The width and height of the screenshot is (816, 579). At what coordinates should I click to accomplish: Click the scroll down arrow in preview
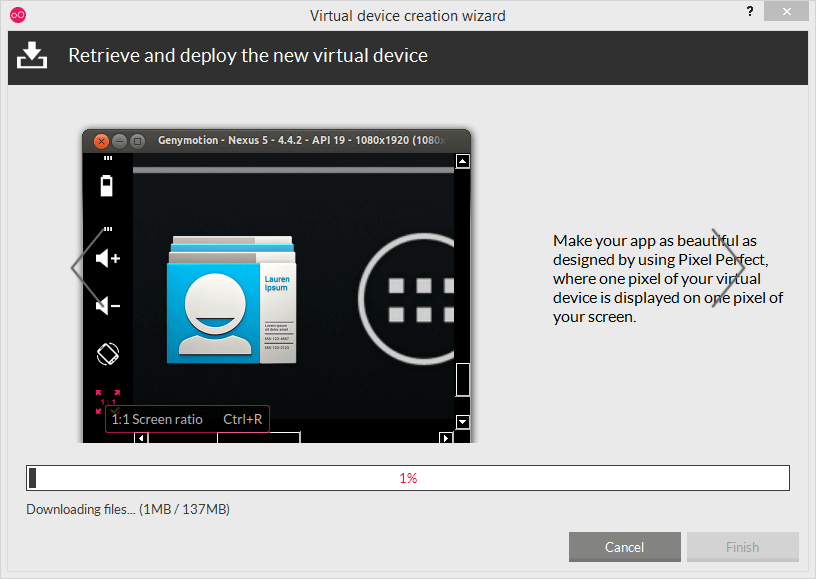tap(462, 421)
